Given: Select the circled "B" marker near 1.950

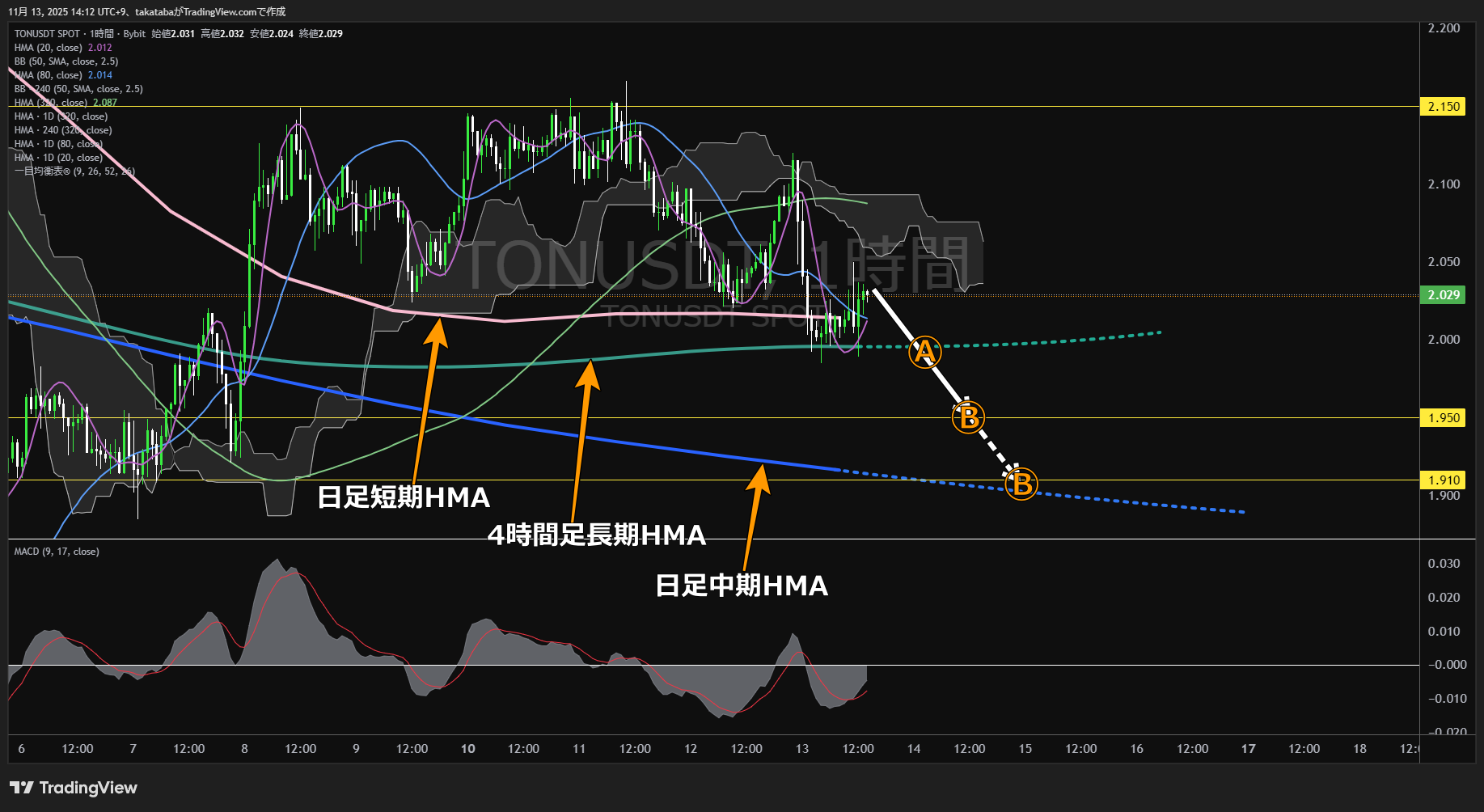Looking at the screenshot, I should (968, 417).
